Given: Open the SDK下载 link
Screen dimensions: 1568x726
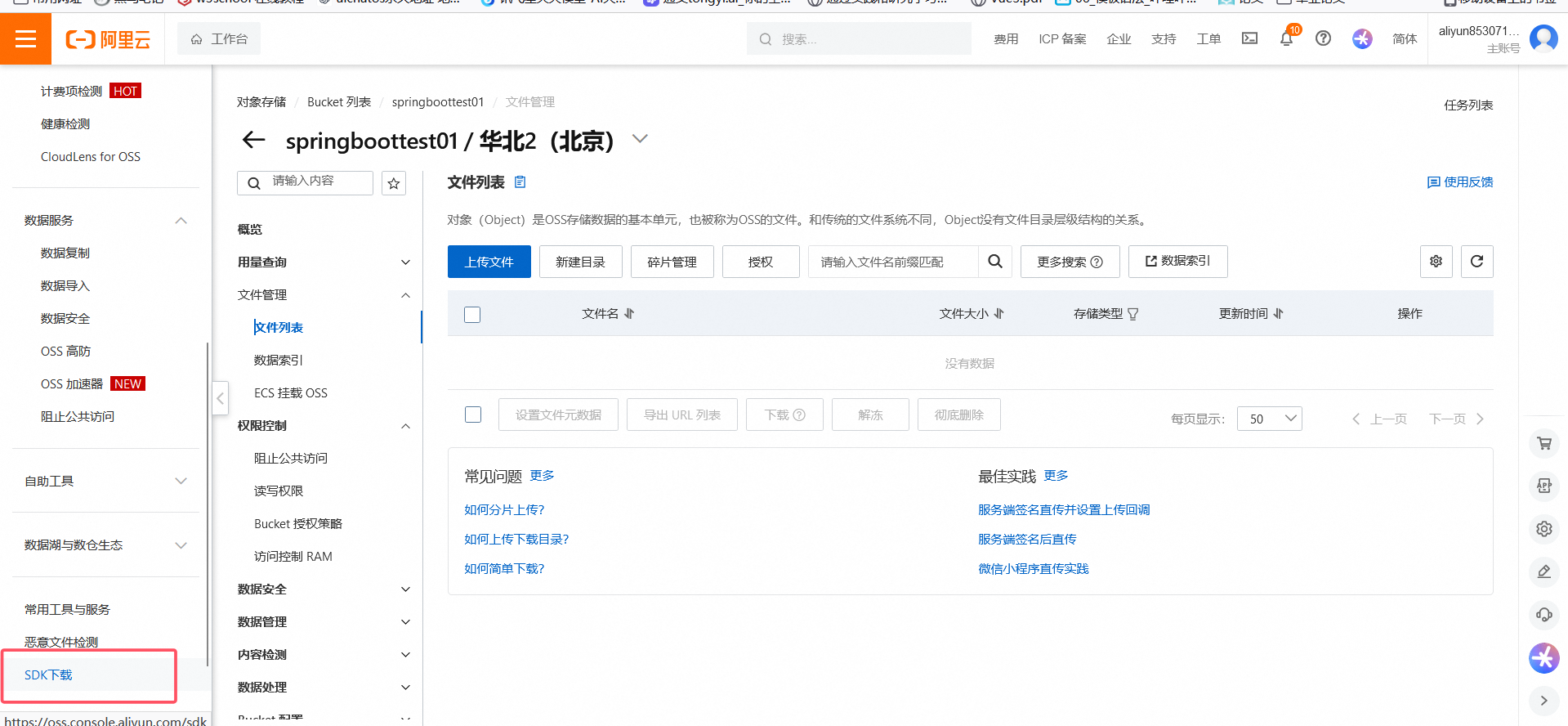Looking at the screenshot, I should pyautogui.click(x=48, y=675).
